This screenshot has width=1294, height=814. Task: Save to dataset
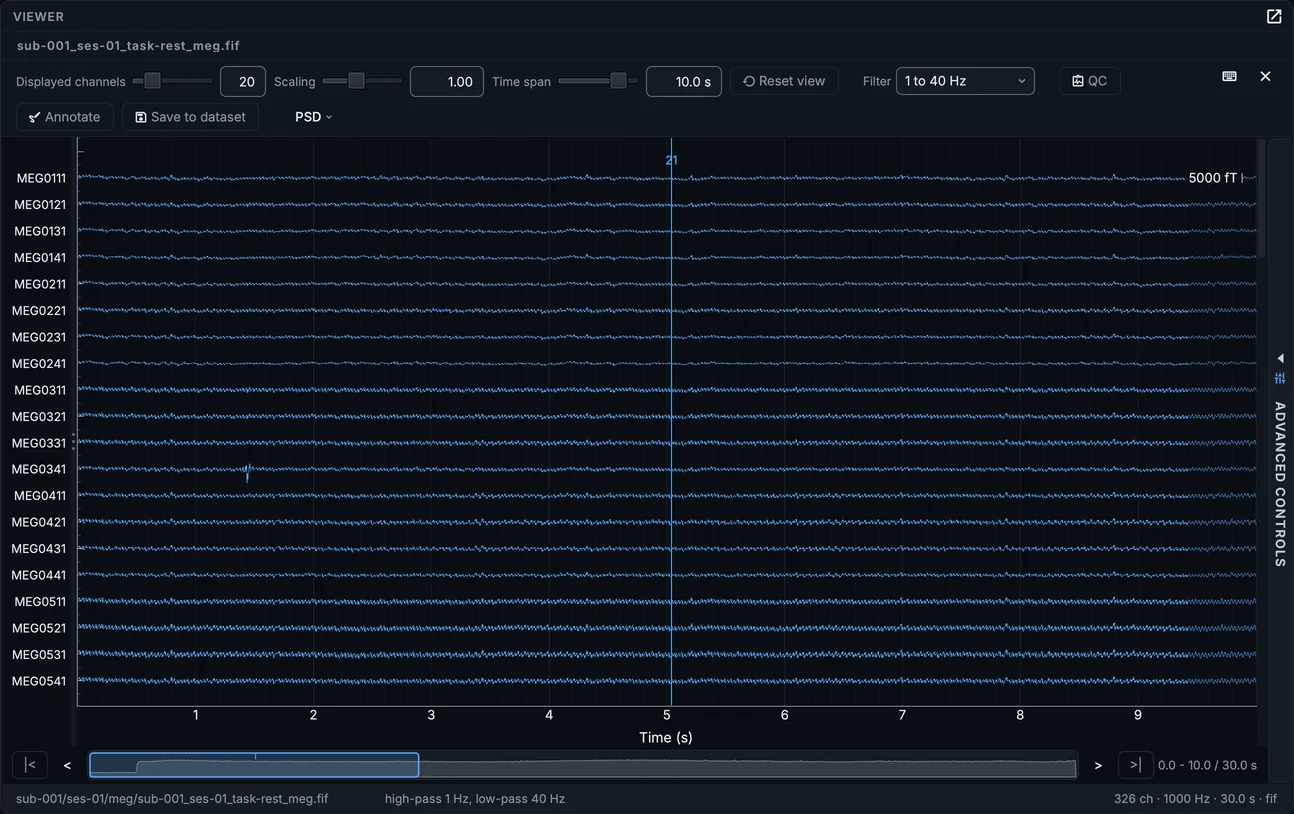tap(190, 117)
